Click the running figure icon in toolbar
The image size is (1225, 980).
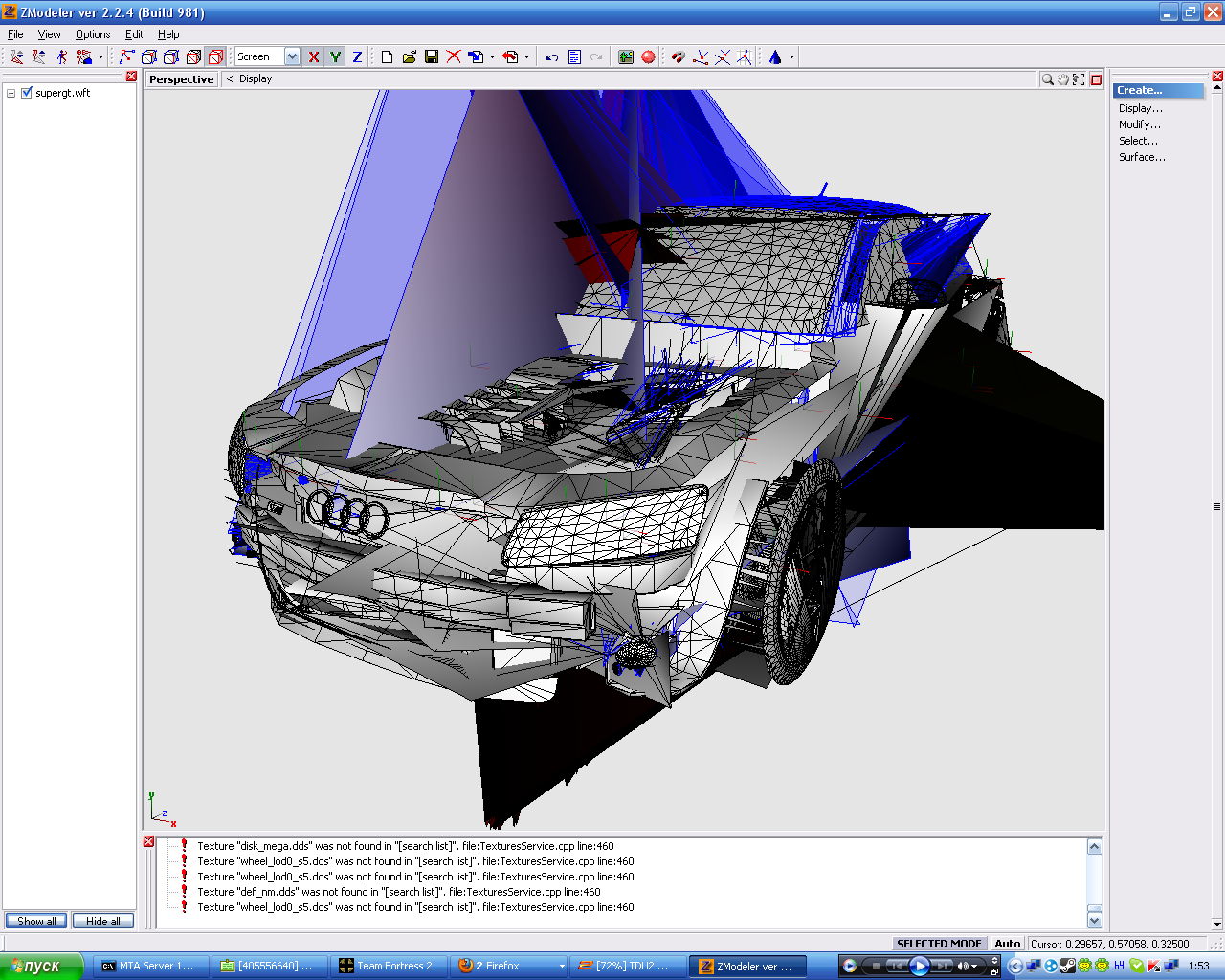tap(62, 56)
